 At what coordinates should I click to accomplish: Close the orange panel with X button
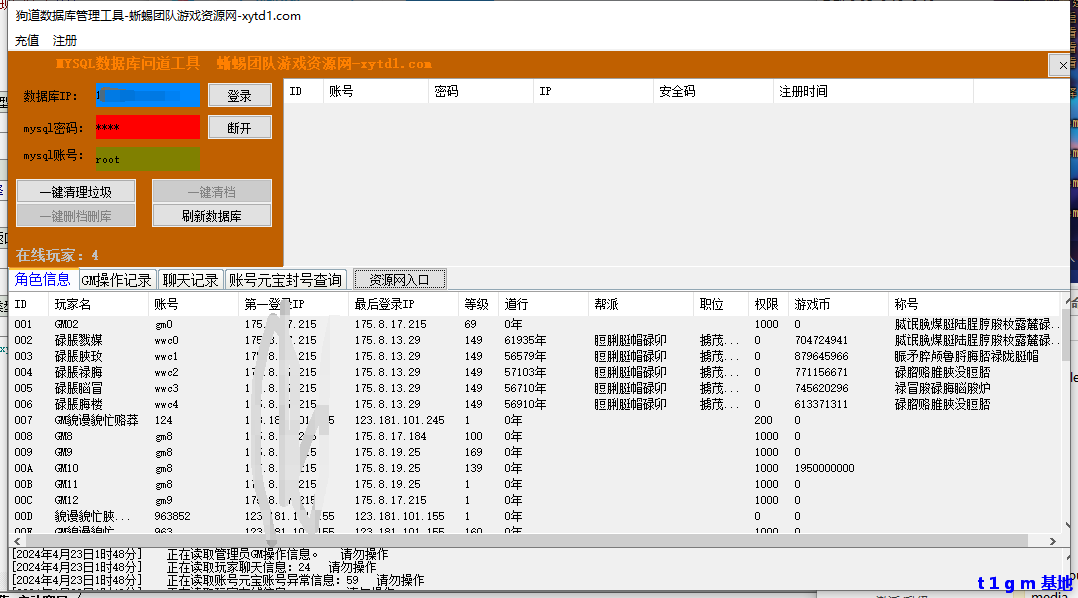coord(1062,65)
